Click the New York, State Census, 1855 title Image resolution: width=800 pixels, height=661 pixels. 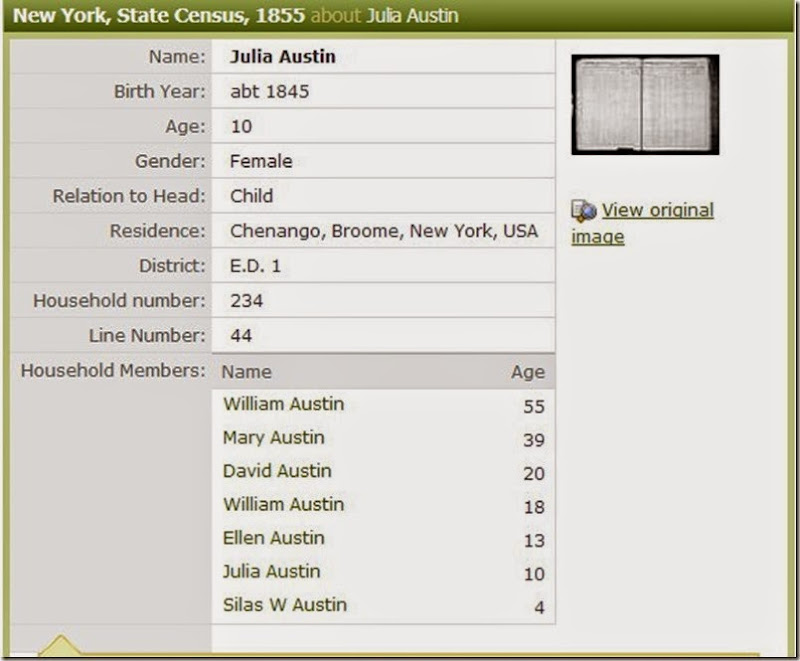[159, 15]
